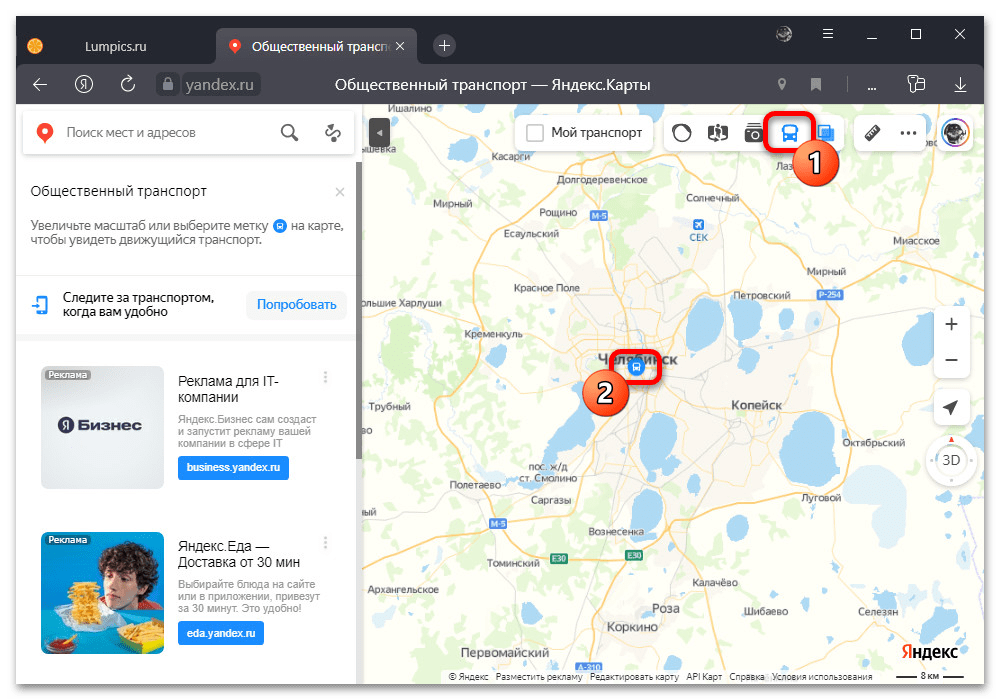Click the bus marker on Chelyabinsk

635,367
